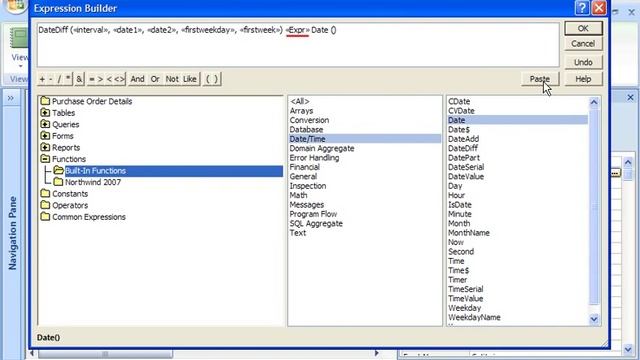The height and width of the screenshot is (360, 640).
Task: Select Purchase Order Details folder
Action: pyautogui.click(x=92, y=101)
